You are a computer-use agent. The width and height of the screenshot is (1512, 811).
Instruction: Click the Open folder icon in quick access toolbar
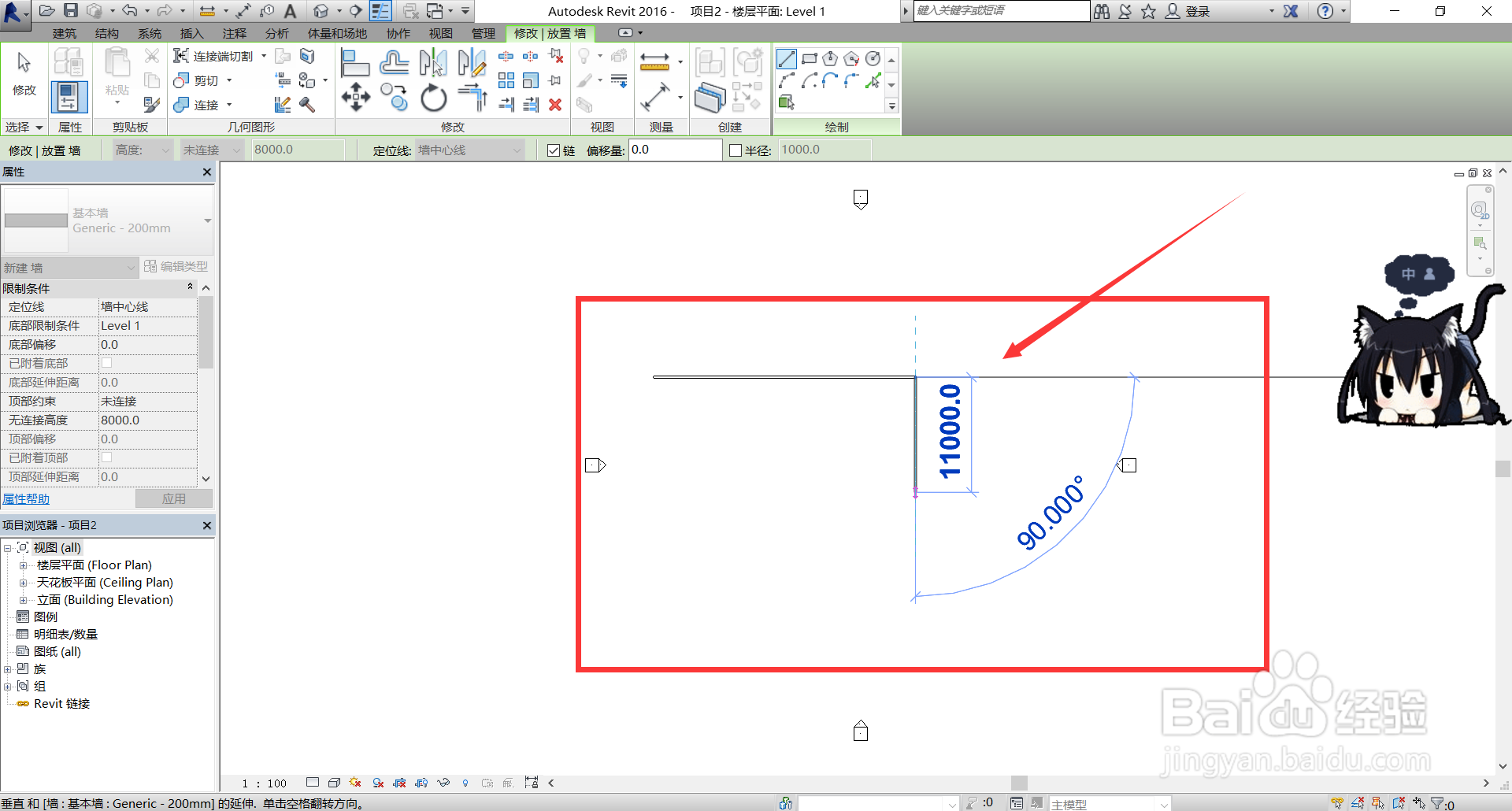(x=47, y=10)
